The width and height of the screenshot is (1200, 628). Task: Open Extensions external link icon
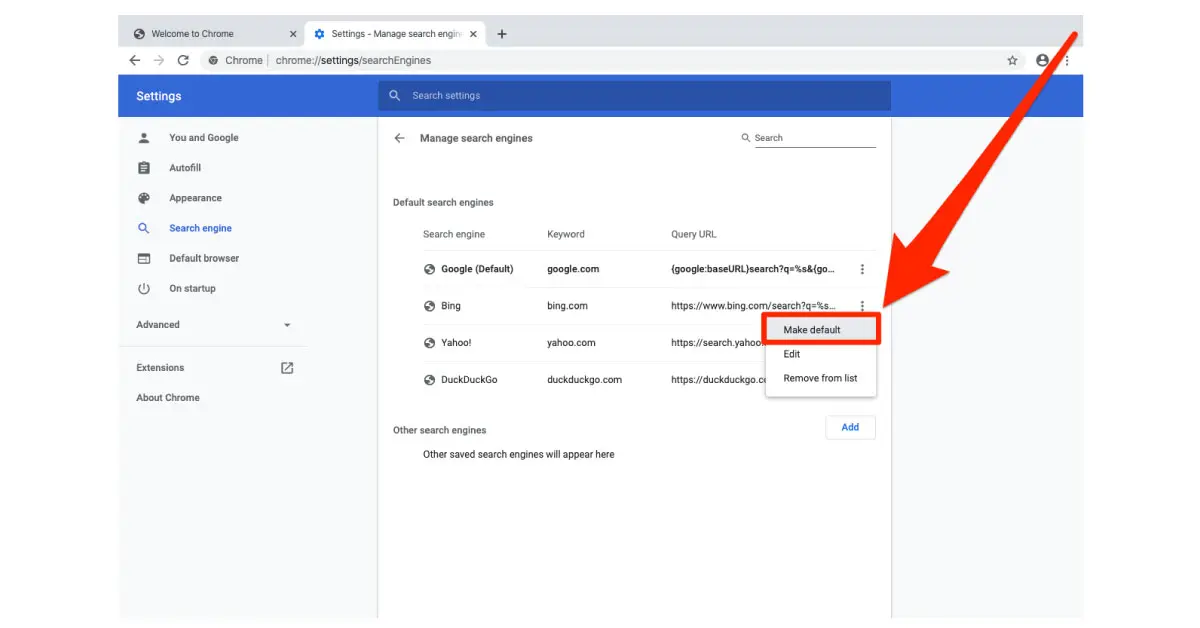[287, 368]
